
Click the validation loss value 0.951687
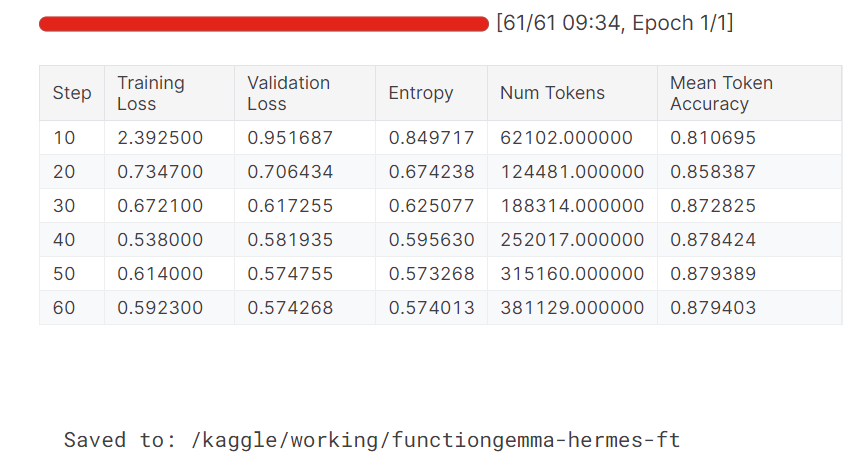coord(290,138)
